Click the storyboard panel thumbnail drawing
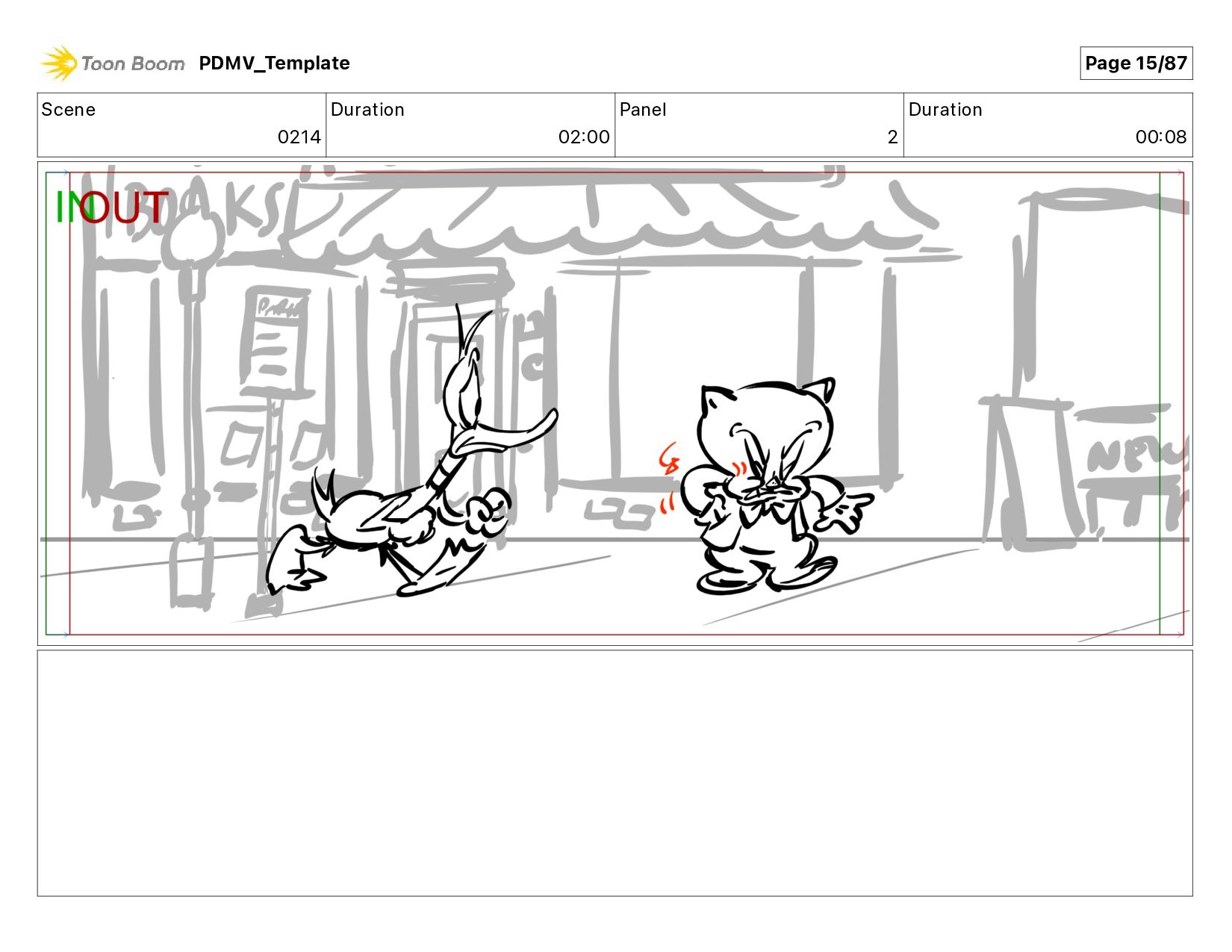Screen dimensions: 1232x952 (x=615, y=403)
